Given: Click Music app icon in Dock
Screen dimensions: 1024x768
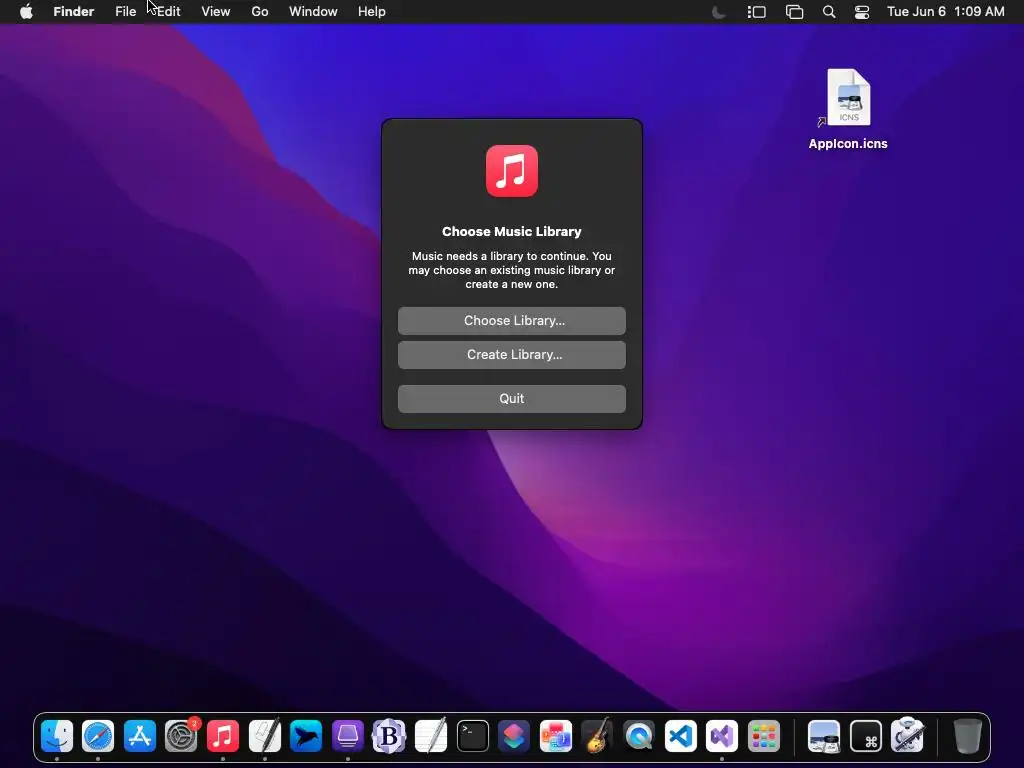Looking at the screenshot, I should 223,736.
